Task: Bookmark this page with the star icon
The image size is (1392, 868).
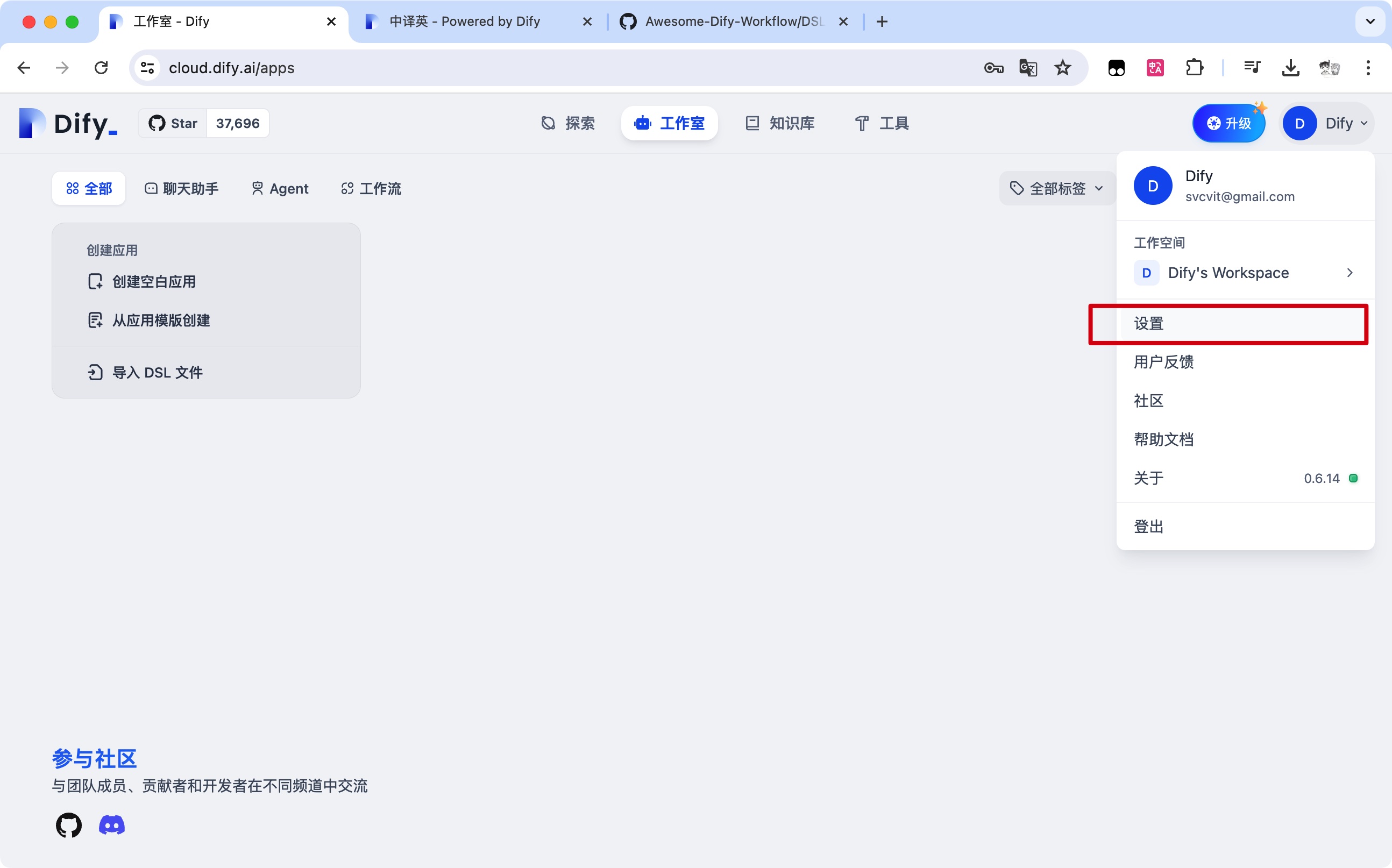Action: click(x=1062, y=68)
